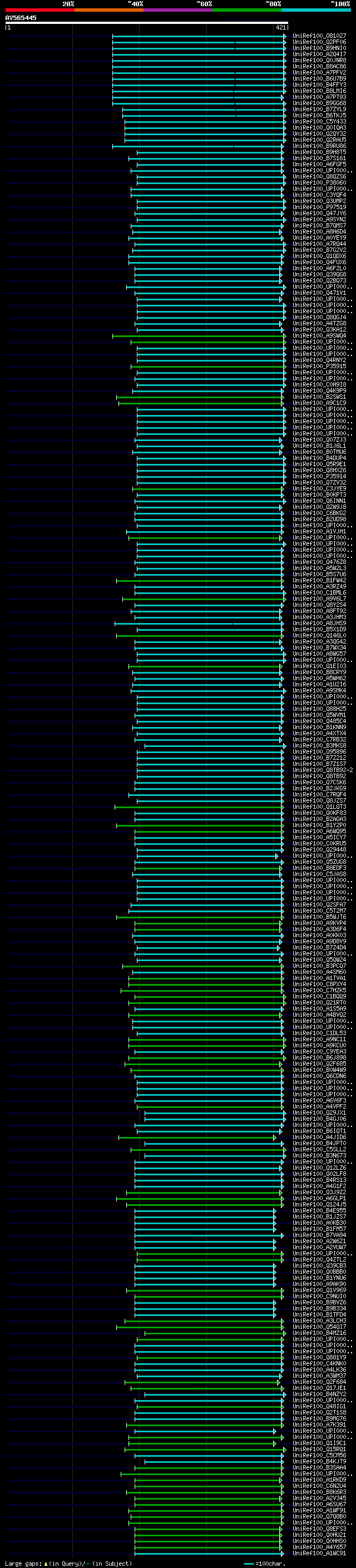The height and width of the screenshot is (1568, 356).
Task: Open hit UniRef100_Q485C4
Action: coord(319,721)
